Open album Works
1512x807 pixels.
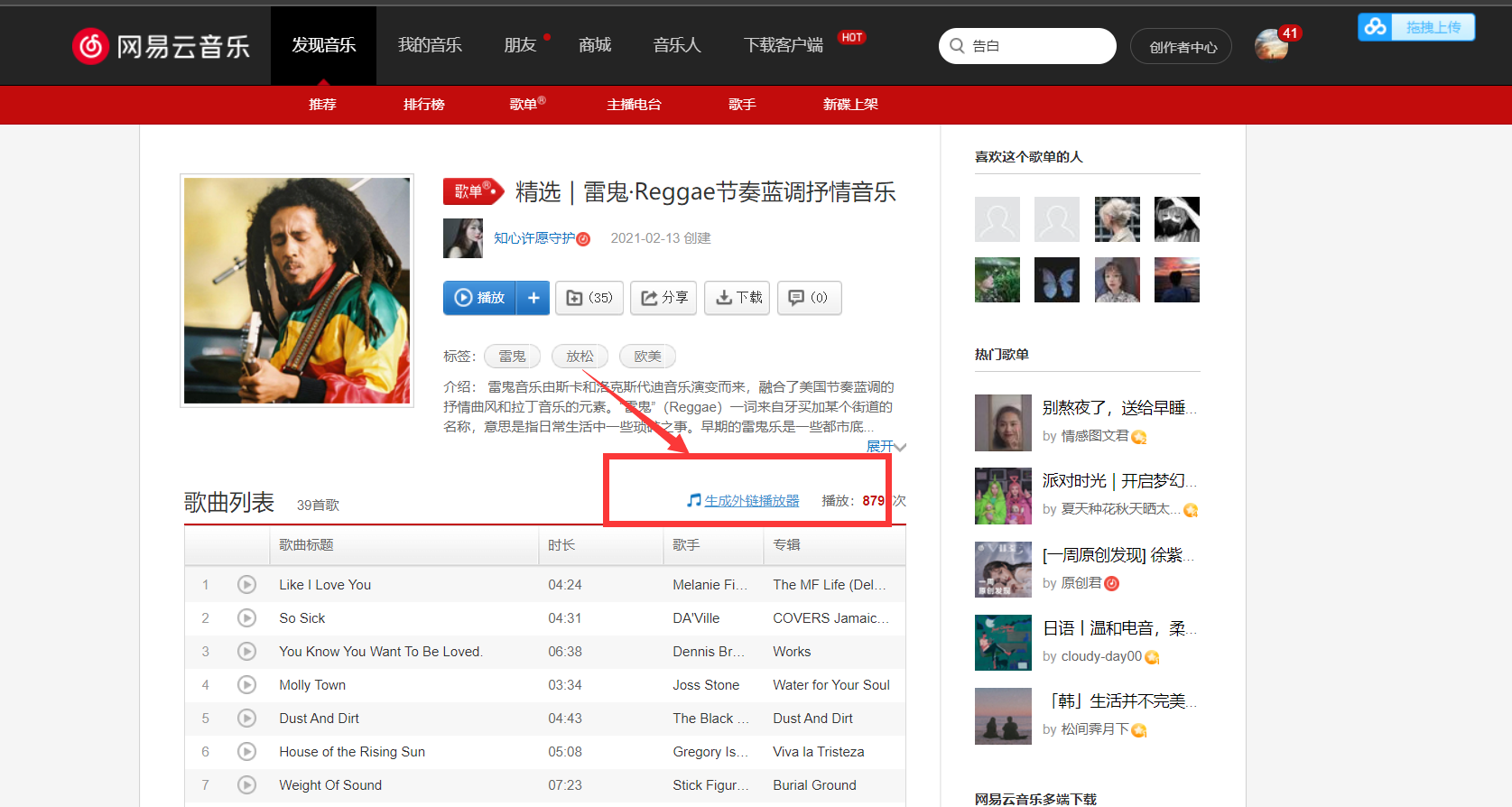tap(792, 652)
